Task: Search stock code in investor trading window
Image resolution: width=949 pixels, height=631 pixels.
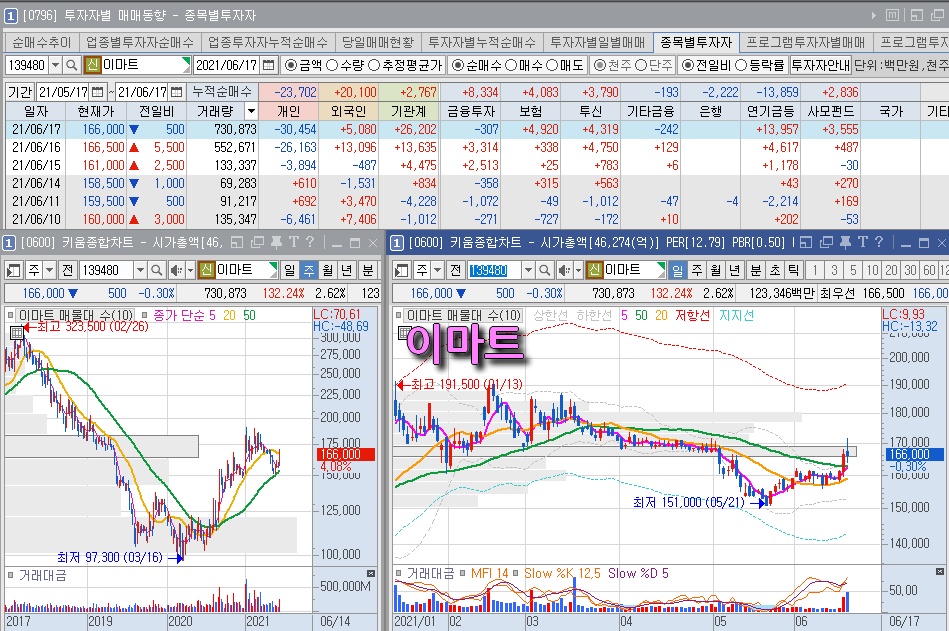Action: (x=71, y=65)
